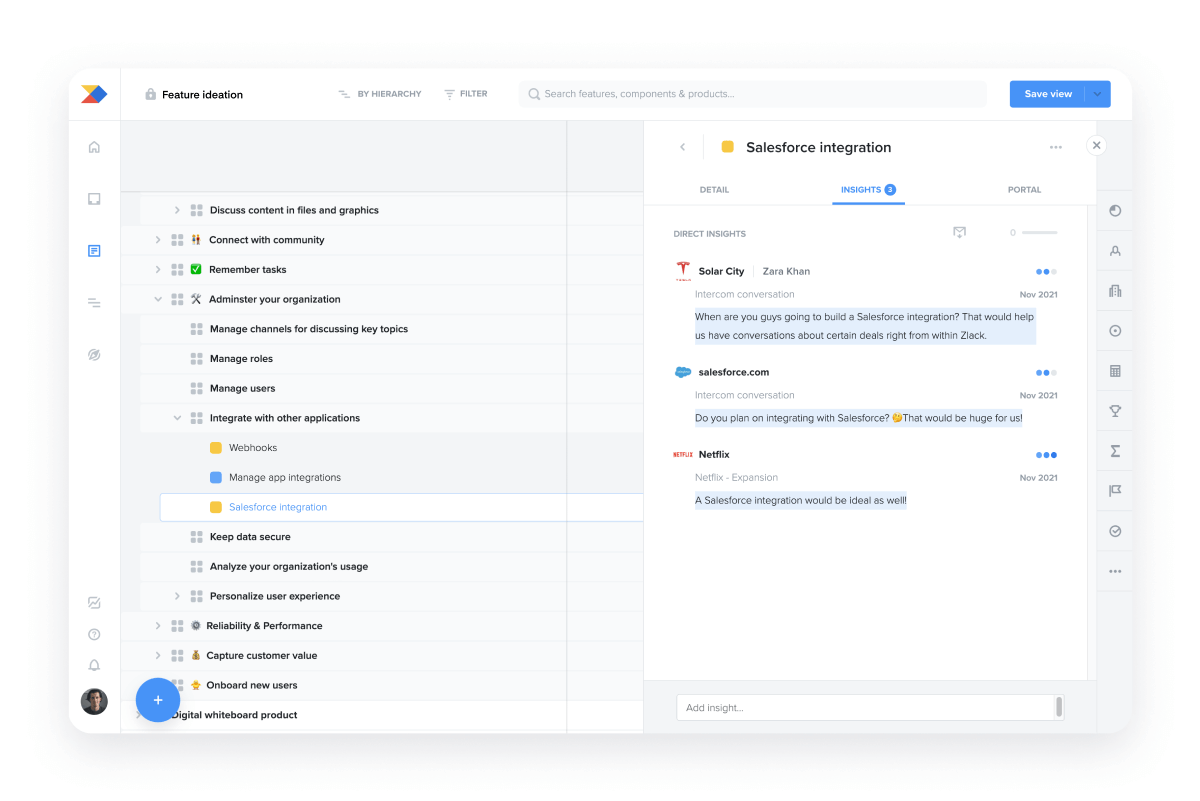The image size is (1200, 801).
Task: Set importance dots on salesforce.com insight
Action: [x=1046, y=372]
